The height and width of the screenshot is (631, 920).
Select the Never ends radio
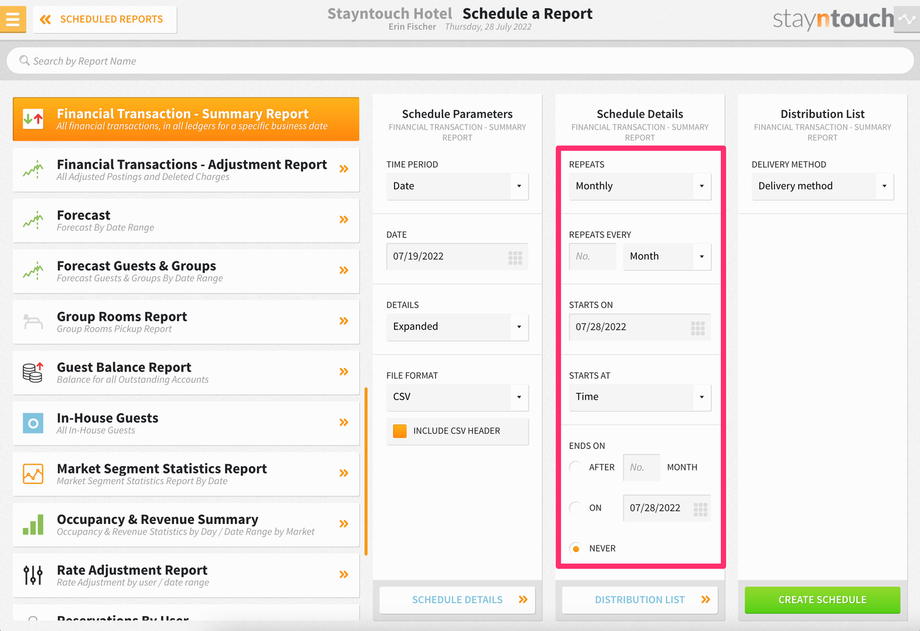click(576, 548)
